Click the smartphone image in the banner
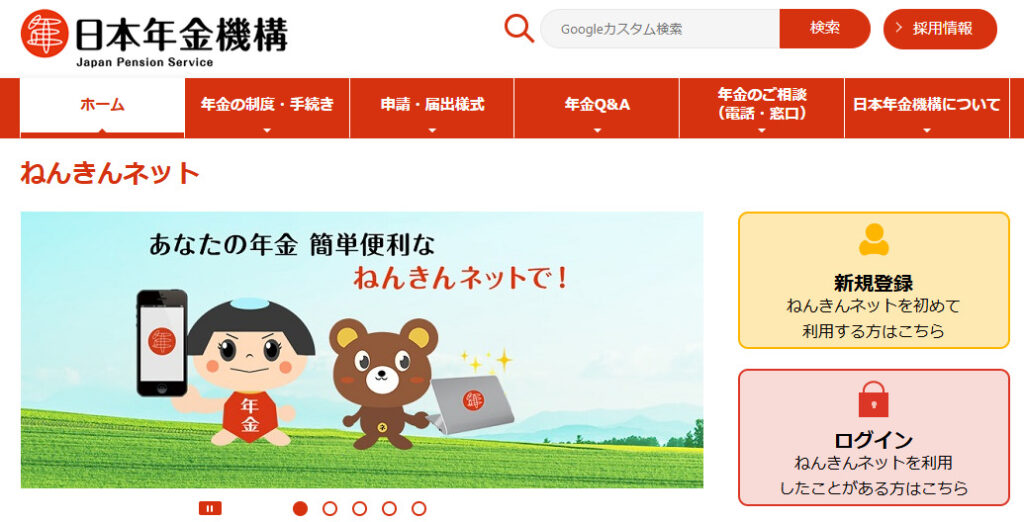 pos(161,342)
